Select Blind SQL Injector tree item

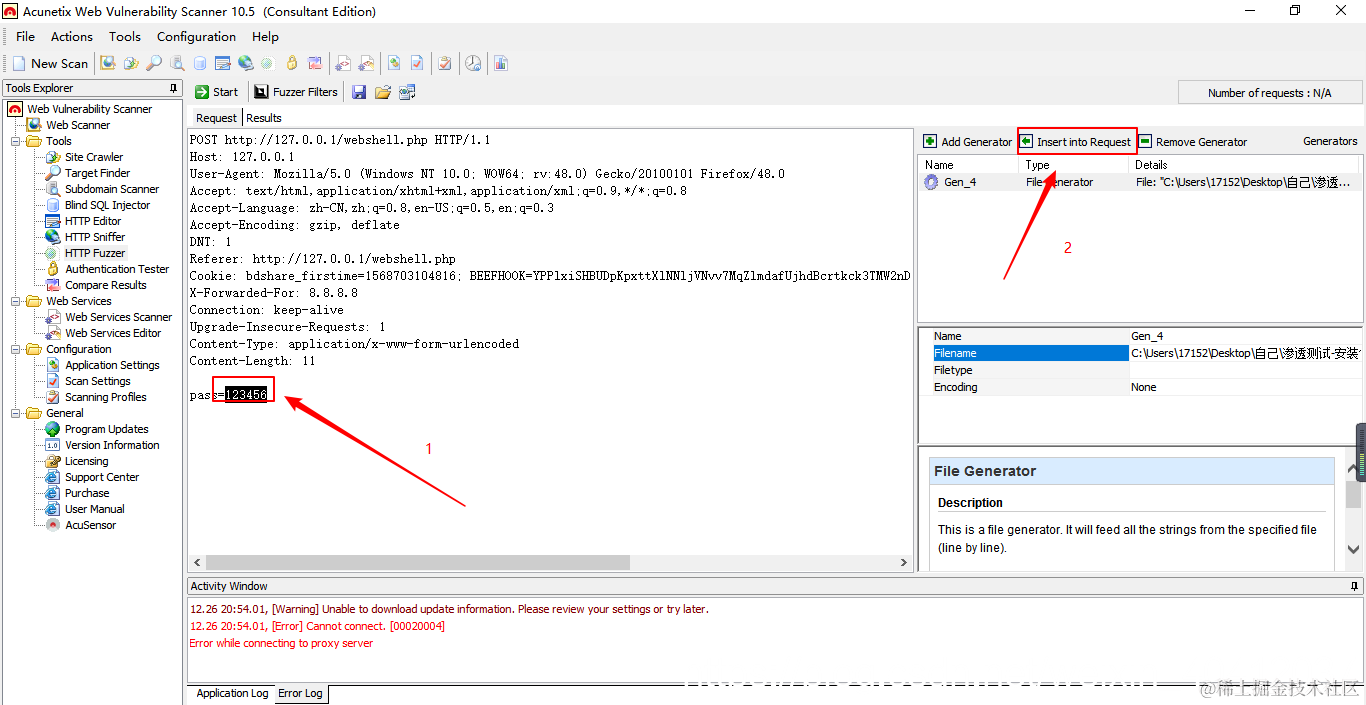click(107, 205)
